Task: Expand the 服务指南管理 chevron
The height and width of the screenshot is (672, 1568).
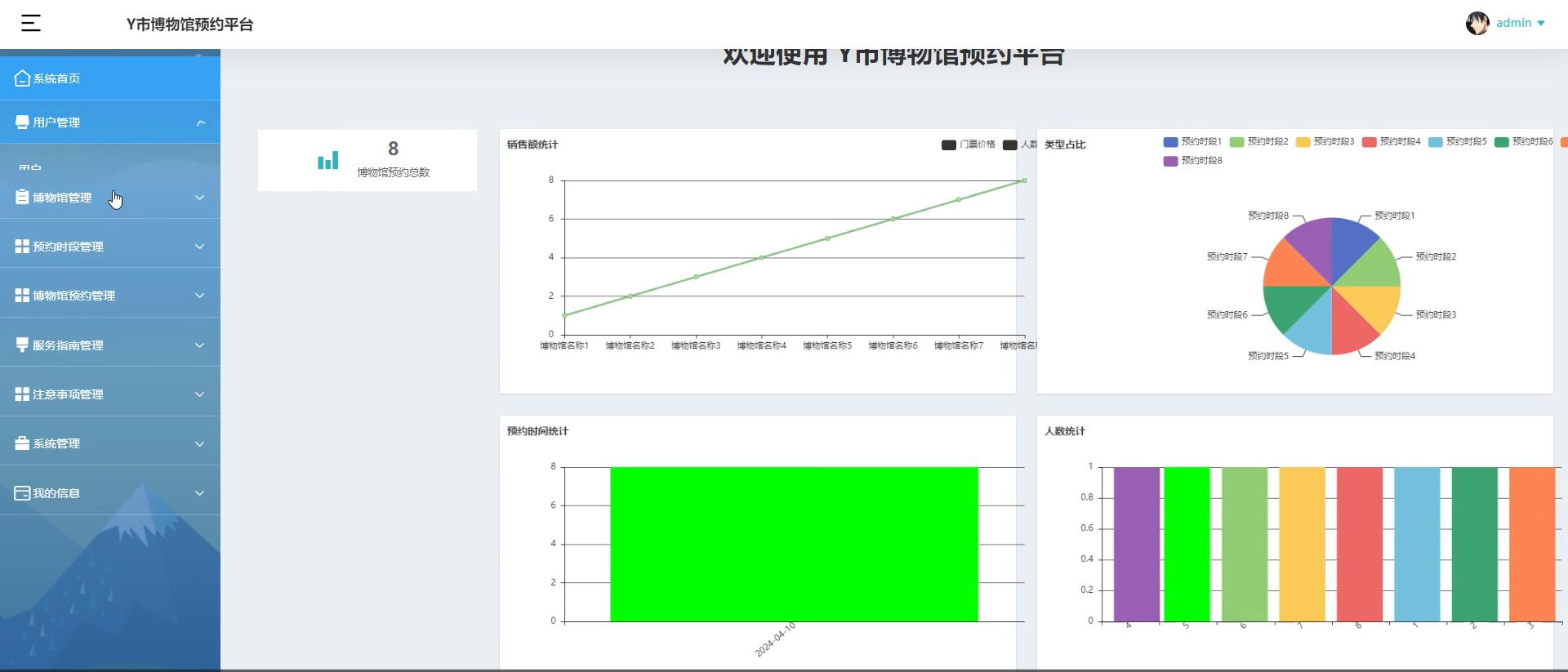Action: click(200, 345)
